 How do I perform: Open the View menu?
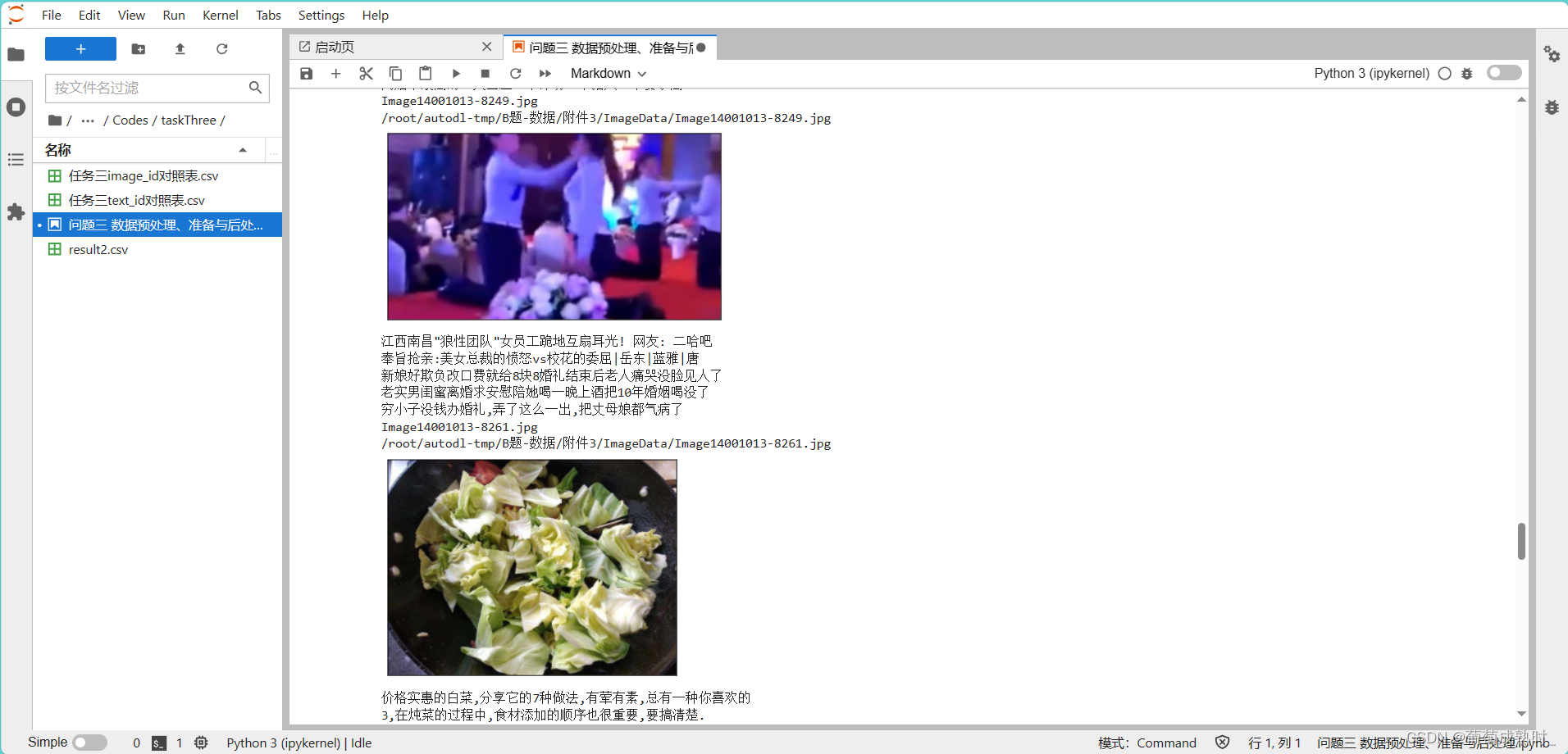(x=131, y=15)
